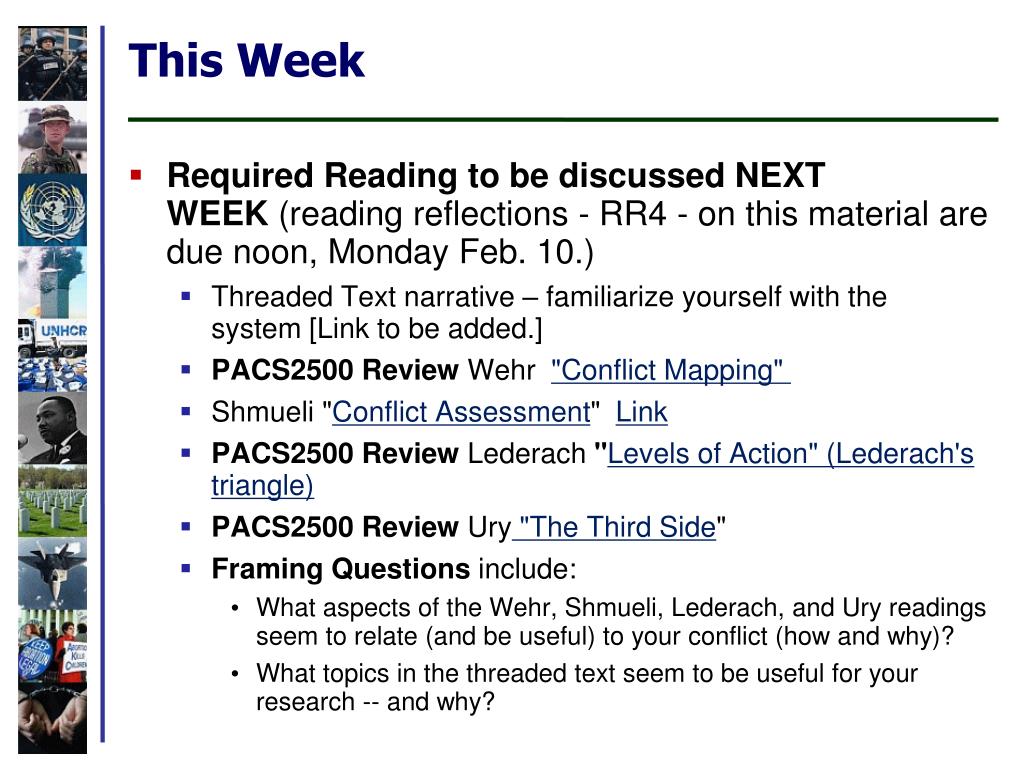Click the protest signs photo
Image resolution: width=1024 pixels, height=768 pixels.
[52, 647]
